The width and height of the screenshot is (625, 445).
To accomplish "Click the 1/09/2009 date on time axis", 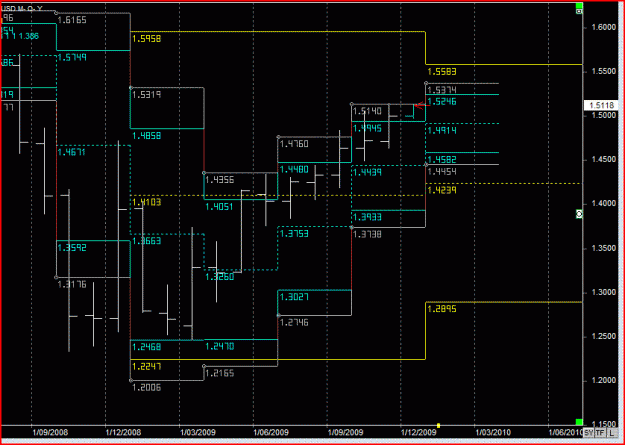I will (346, 433).
